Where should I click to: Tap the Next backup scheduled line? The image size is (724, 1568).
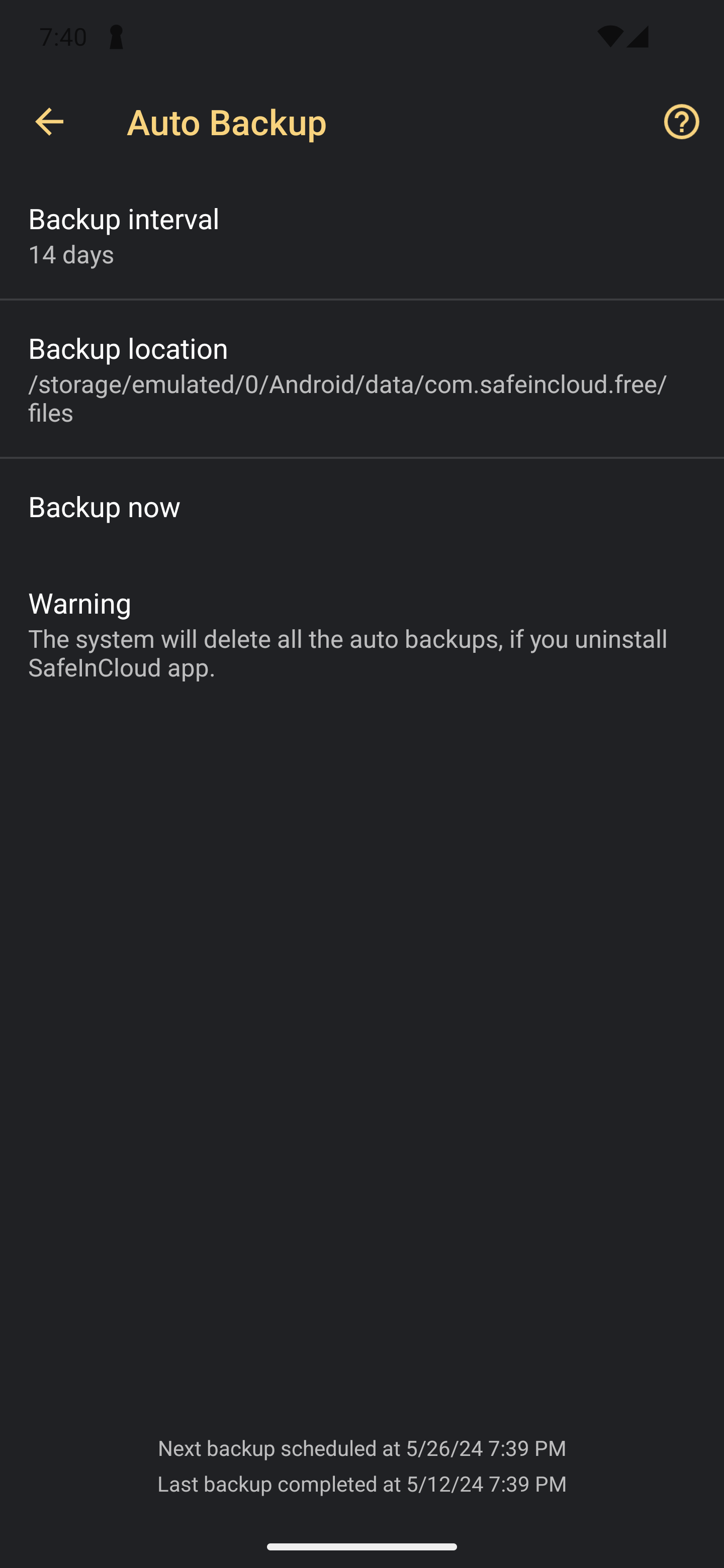361,1448
